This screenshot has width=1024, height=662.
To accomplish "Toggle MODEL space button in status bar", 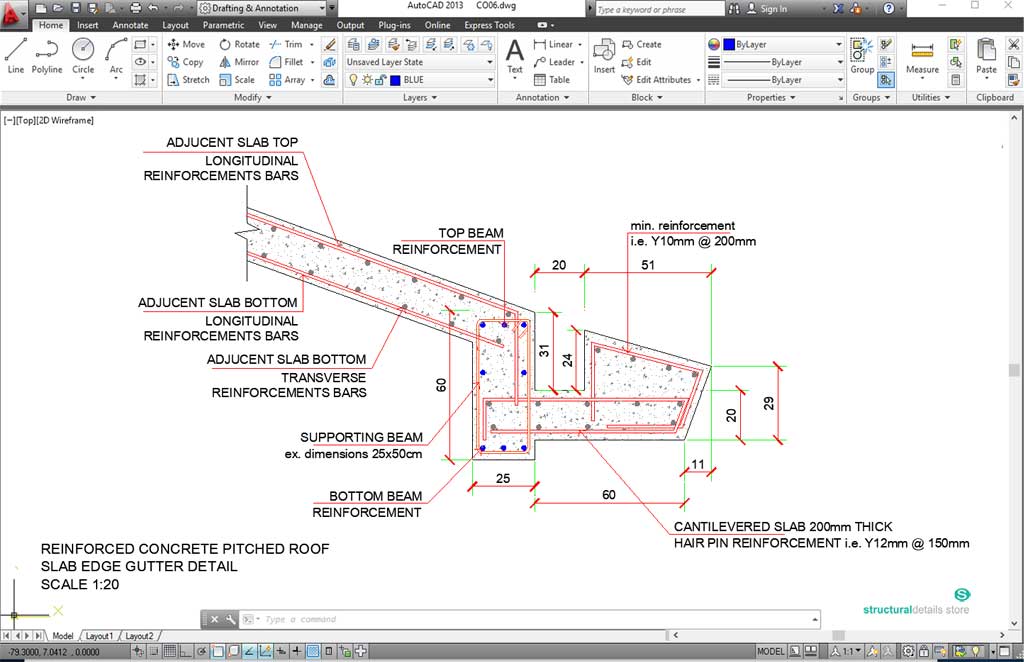I will pyautogui.click(x=771, y=652).
